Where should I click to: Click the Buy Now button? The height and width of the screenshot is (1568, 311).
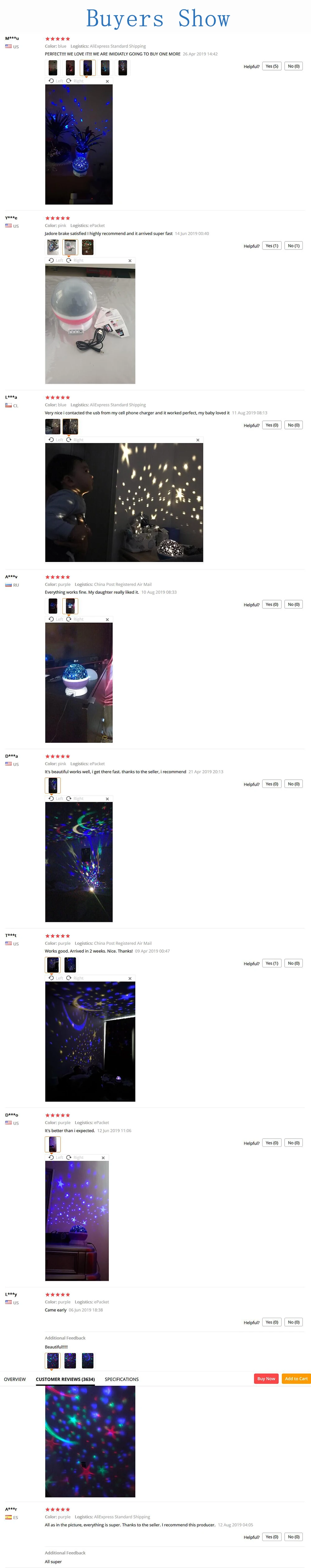click(266, 1379)
